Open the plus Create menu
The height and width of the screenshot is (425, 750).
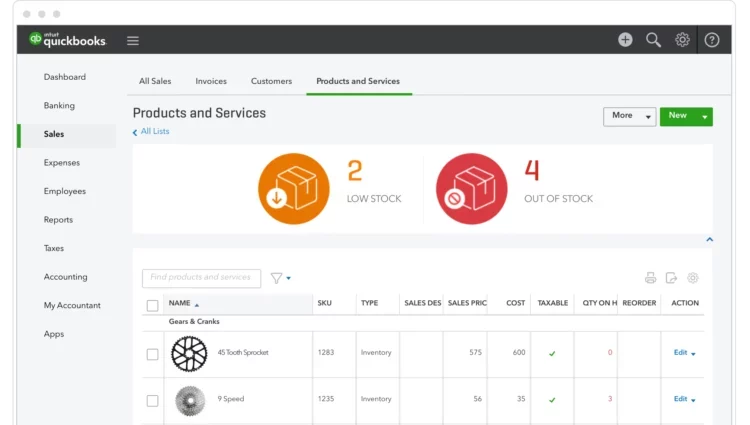[x=625, y=40]
